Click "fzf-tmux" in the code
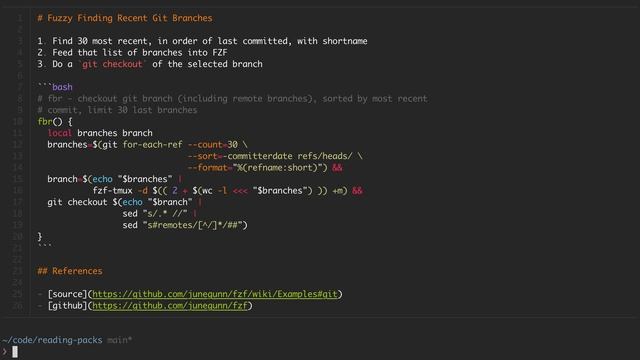 [x=112, y=191]
